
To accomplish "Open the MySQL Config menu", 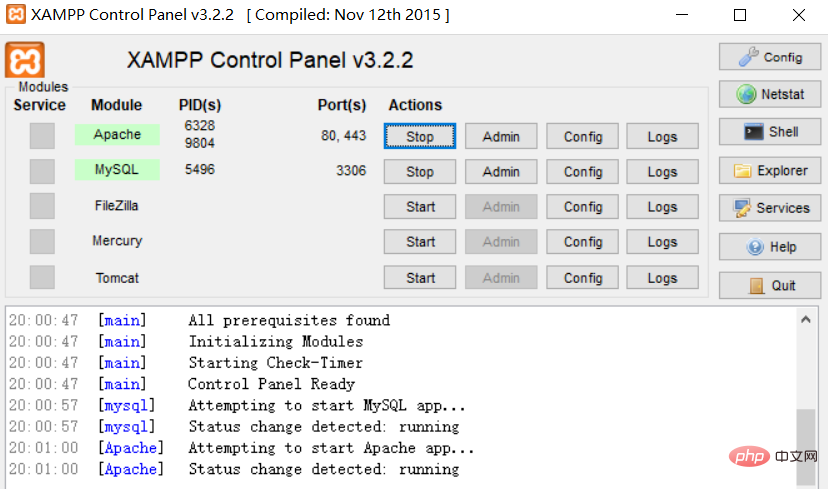I will (x=582, y=172).
